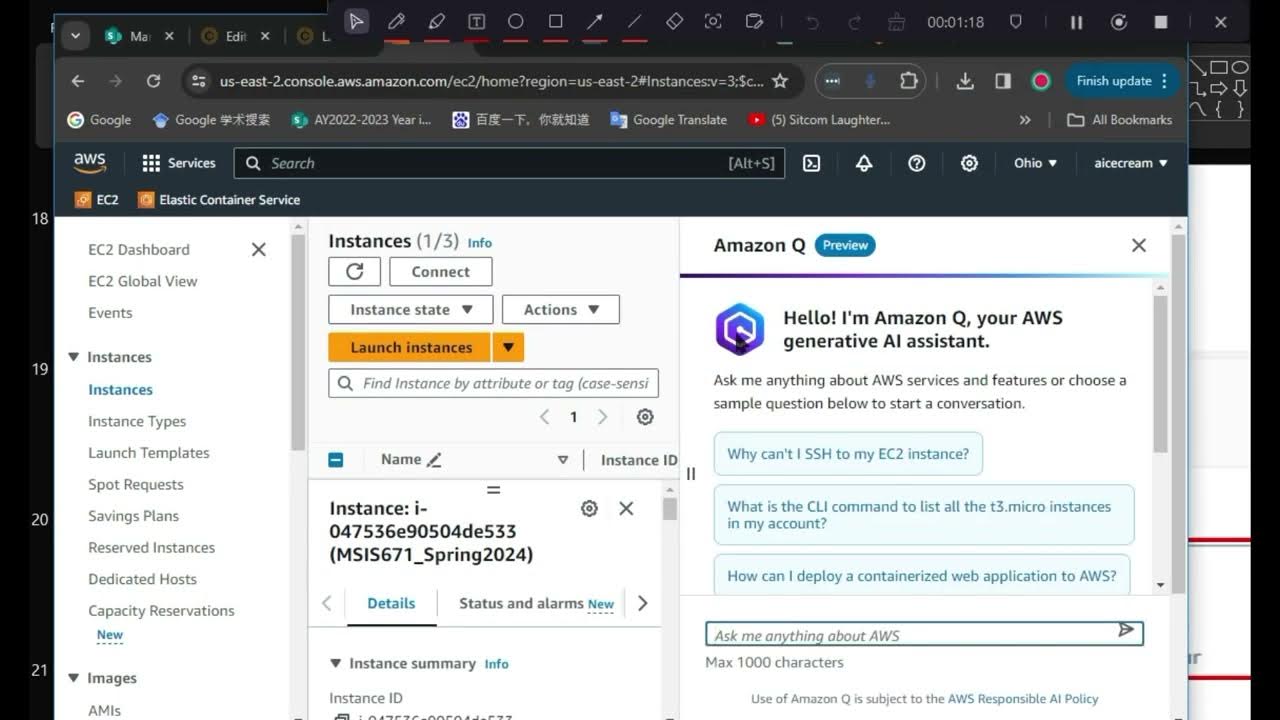This screenshot has height=720, width=1280.
Task: Open the Instance state dropdown
Action: coord(410,310)
